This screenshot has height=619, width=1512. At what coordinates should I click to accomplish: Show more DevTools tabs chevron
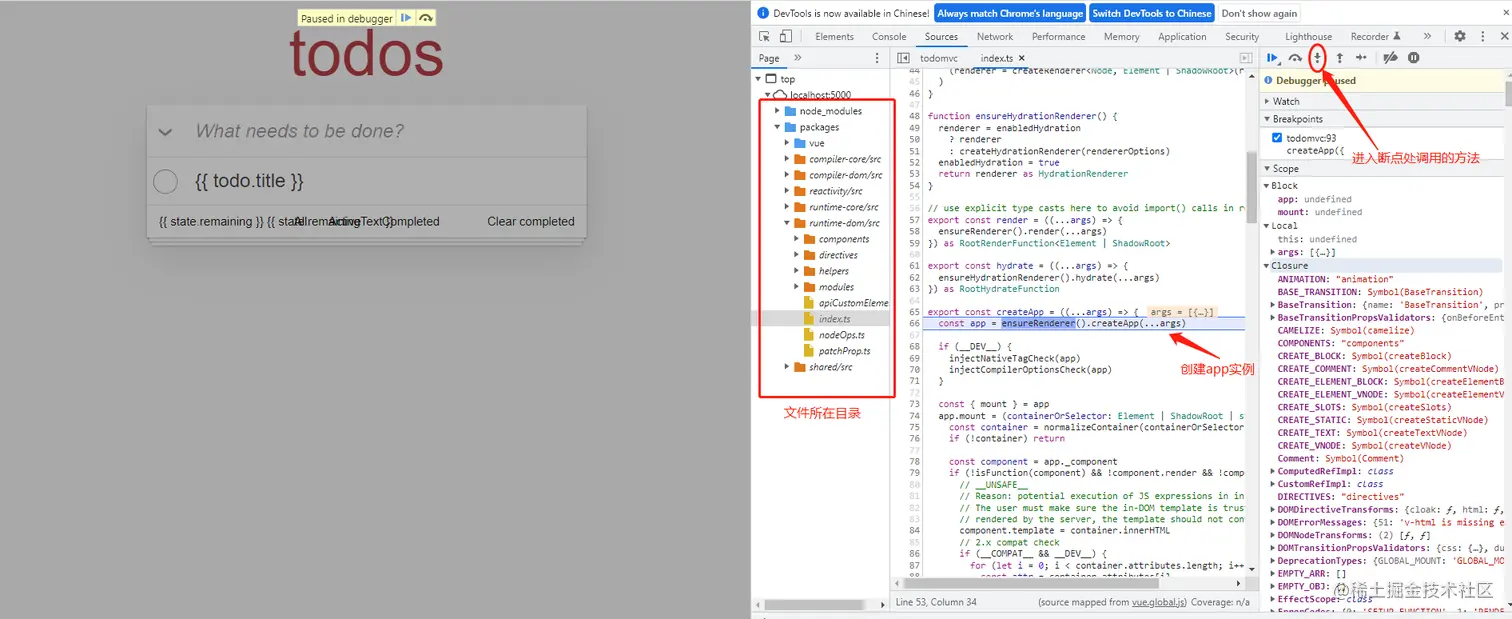click(x=1427, y=36)
